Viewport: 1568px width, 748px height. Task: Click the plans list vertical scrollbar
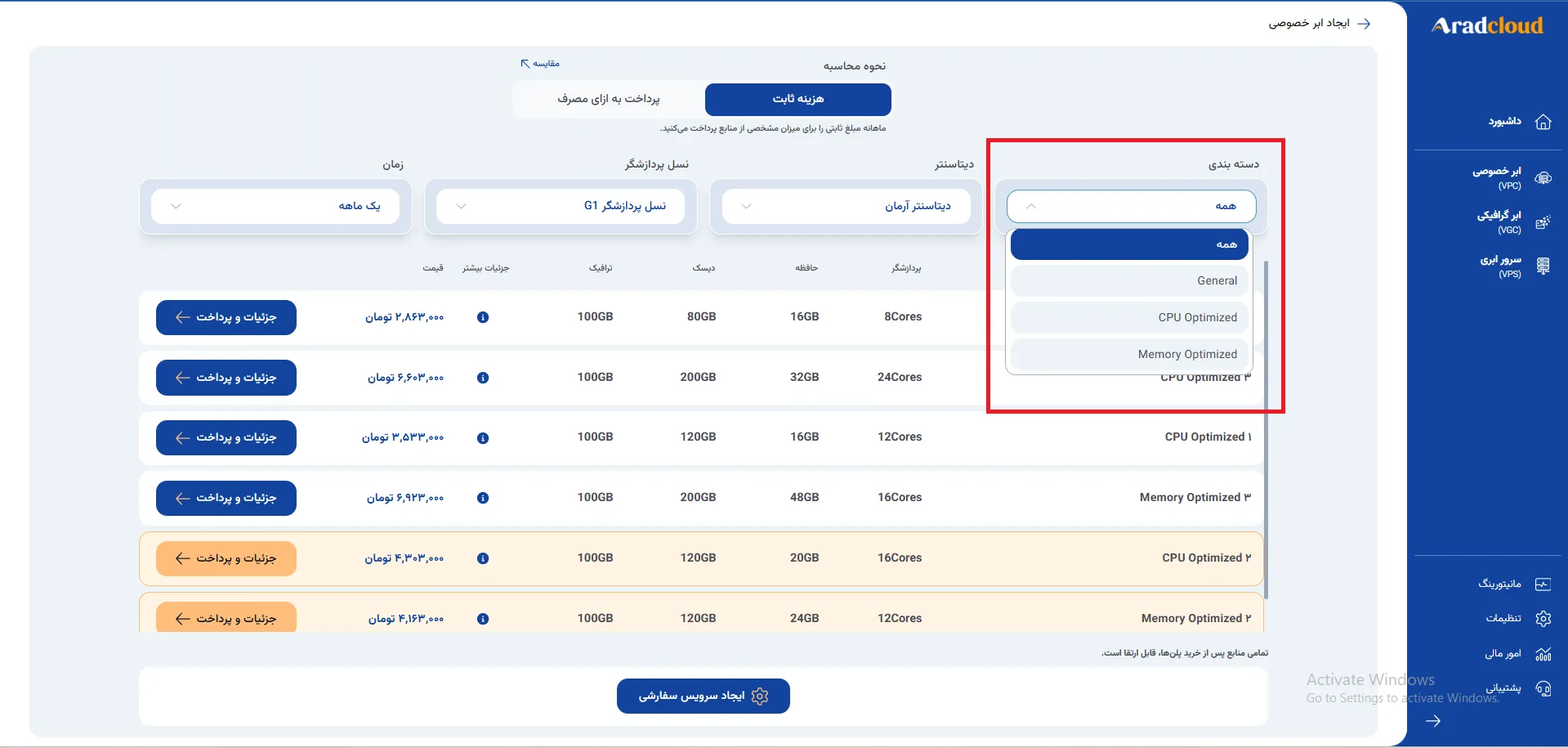(1266, 430)
